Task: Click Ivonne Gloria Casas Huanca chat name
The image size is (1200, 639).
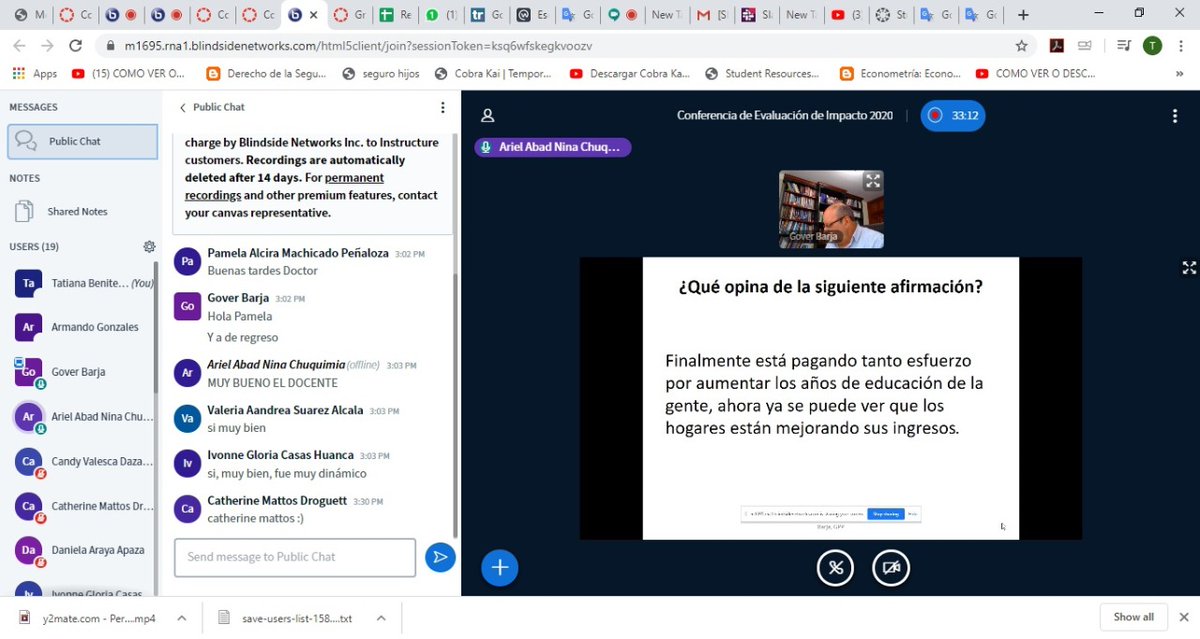Action: pos(281,455)
